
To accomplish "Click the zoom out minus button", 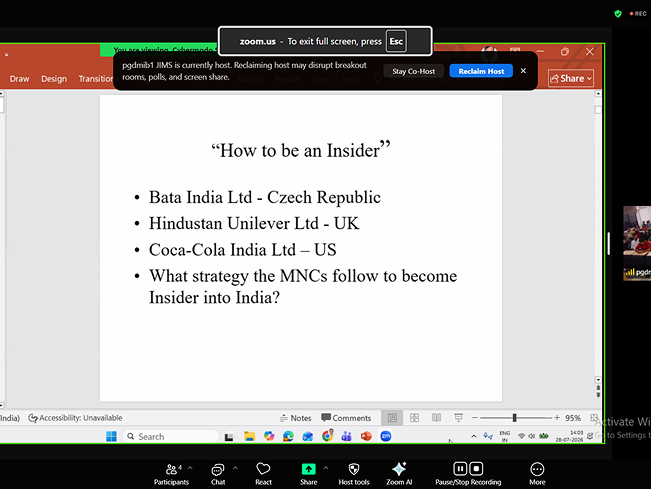I will click(x=475, y=418).
